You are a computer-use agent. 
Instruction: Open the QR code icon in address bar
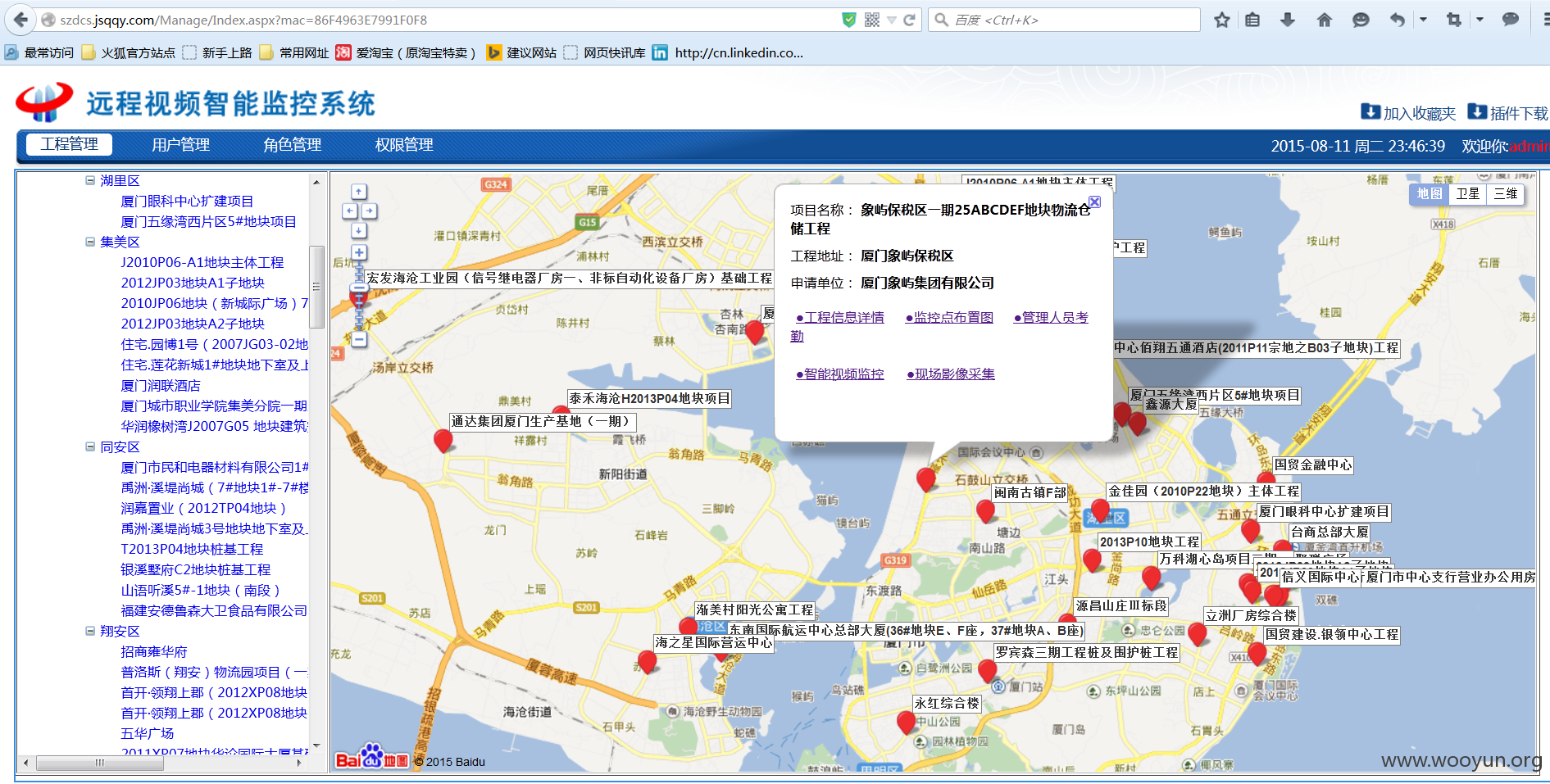pyautogui.click(x=872, y=20)
